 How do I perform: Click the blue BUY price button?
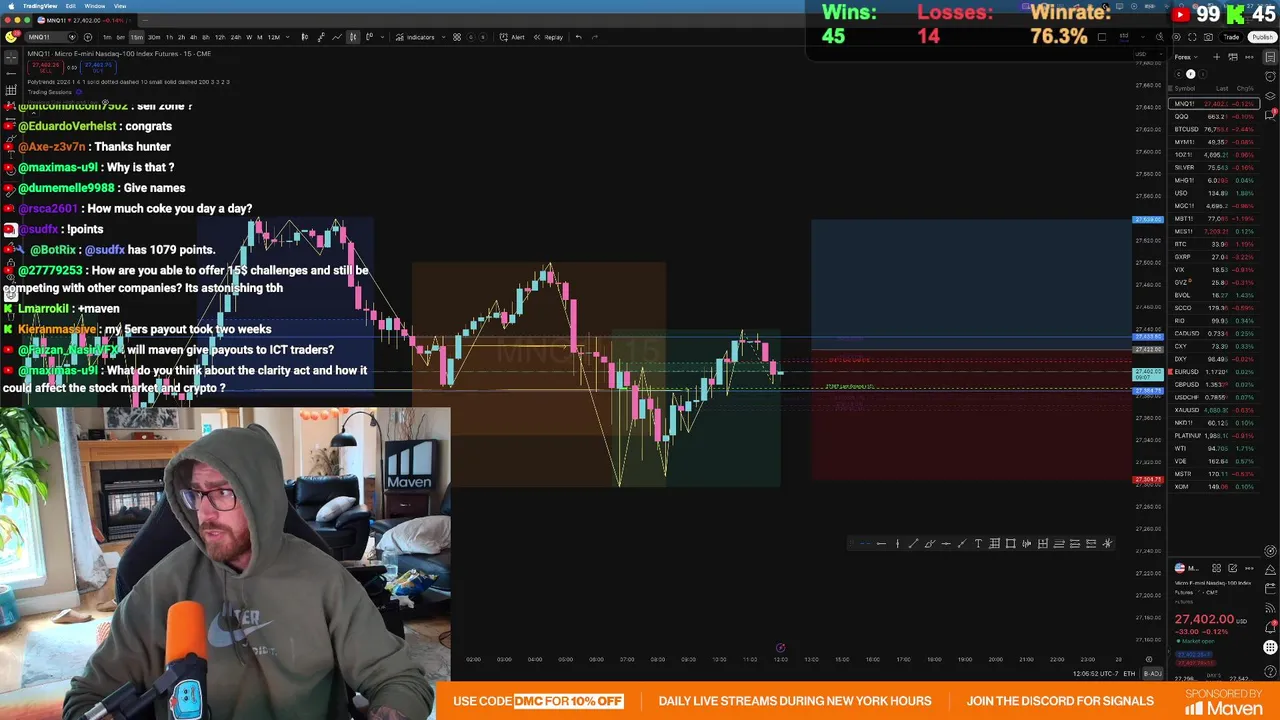pos(98,68)
